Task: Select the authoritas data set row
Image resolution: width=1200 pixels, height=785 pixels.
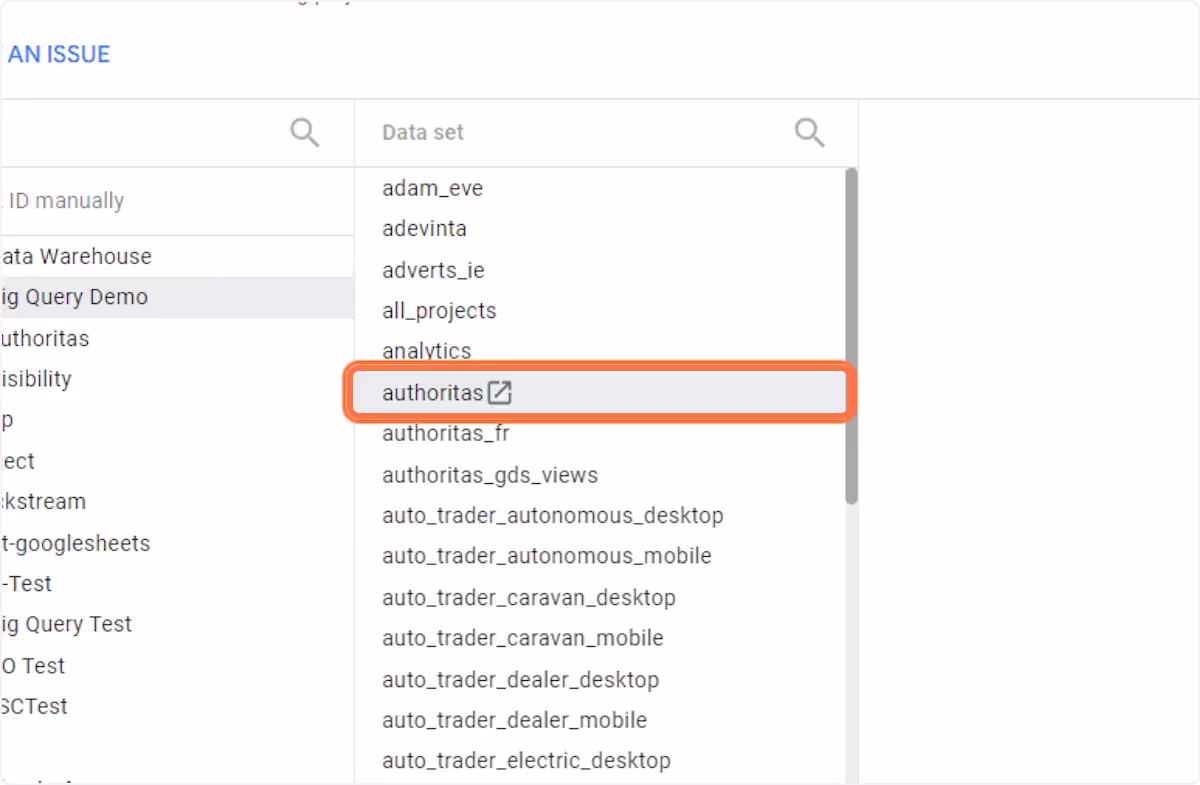Action: click(x=598, y=393)
